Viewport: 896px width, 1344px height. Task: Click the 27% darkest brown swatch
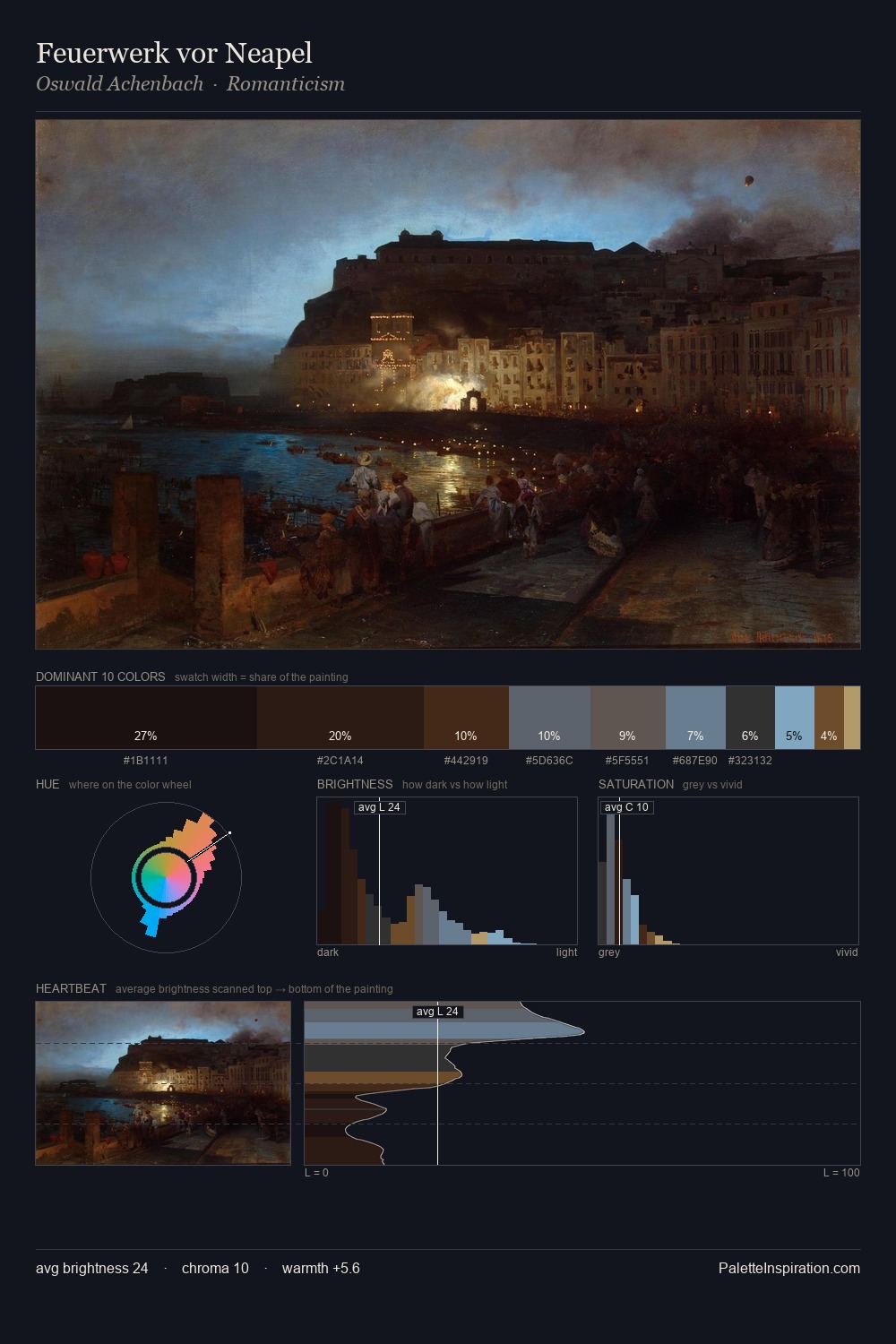(x=146, y=718)
